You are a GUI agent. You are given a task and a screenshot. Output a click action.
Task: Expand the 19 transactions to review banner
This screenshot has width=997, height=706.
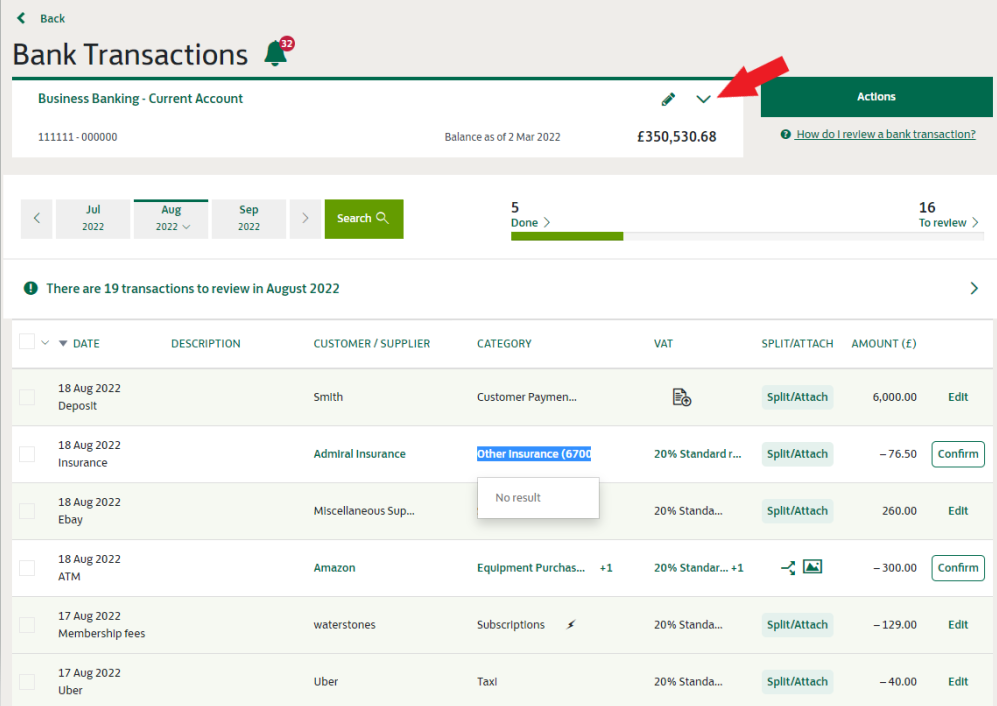tap(974, 289)
